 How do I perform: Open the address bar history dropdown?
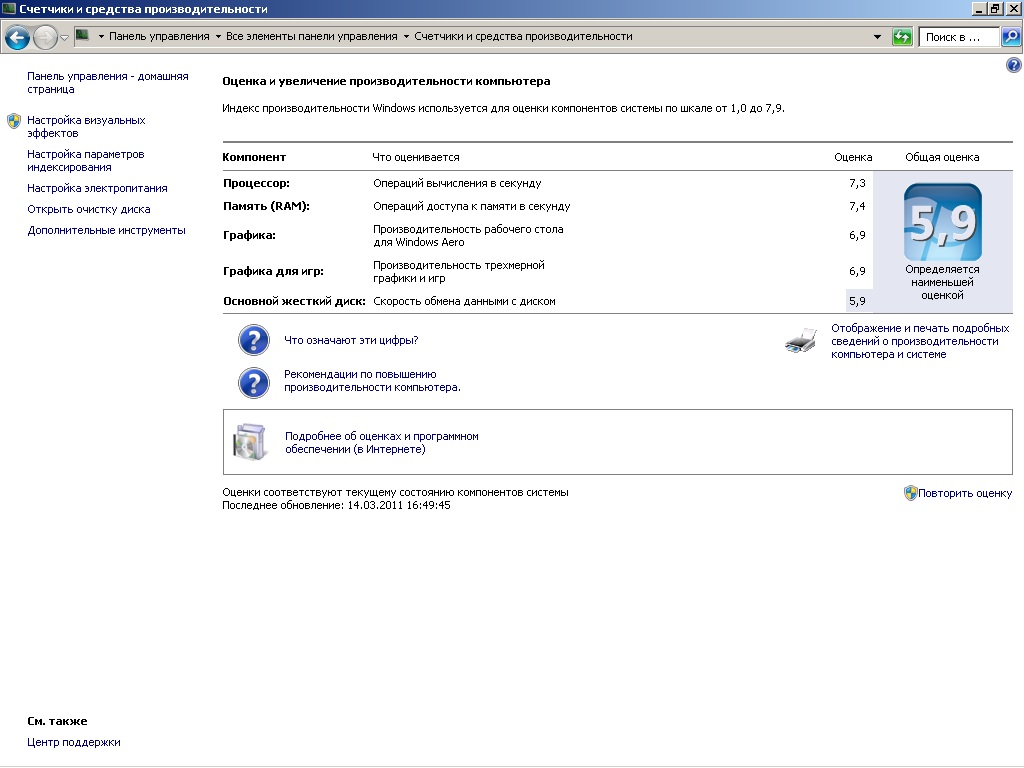tap(877, 37)
